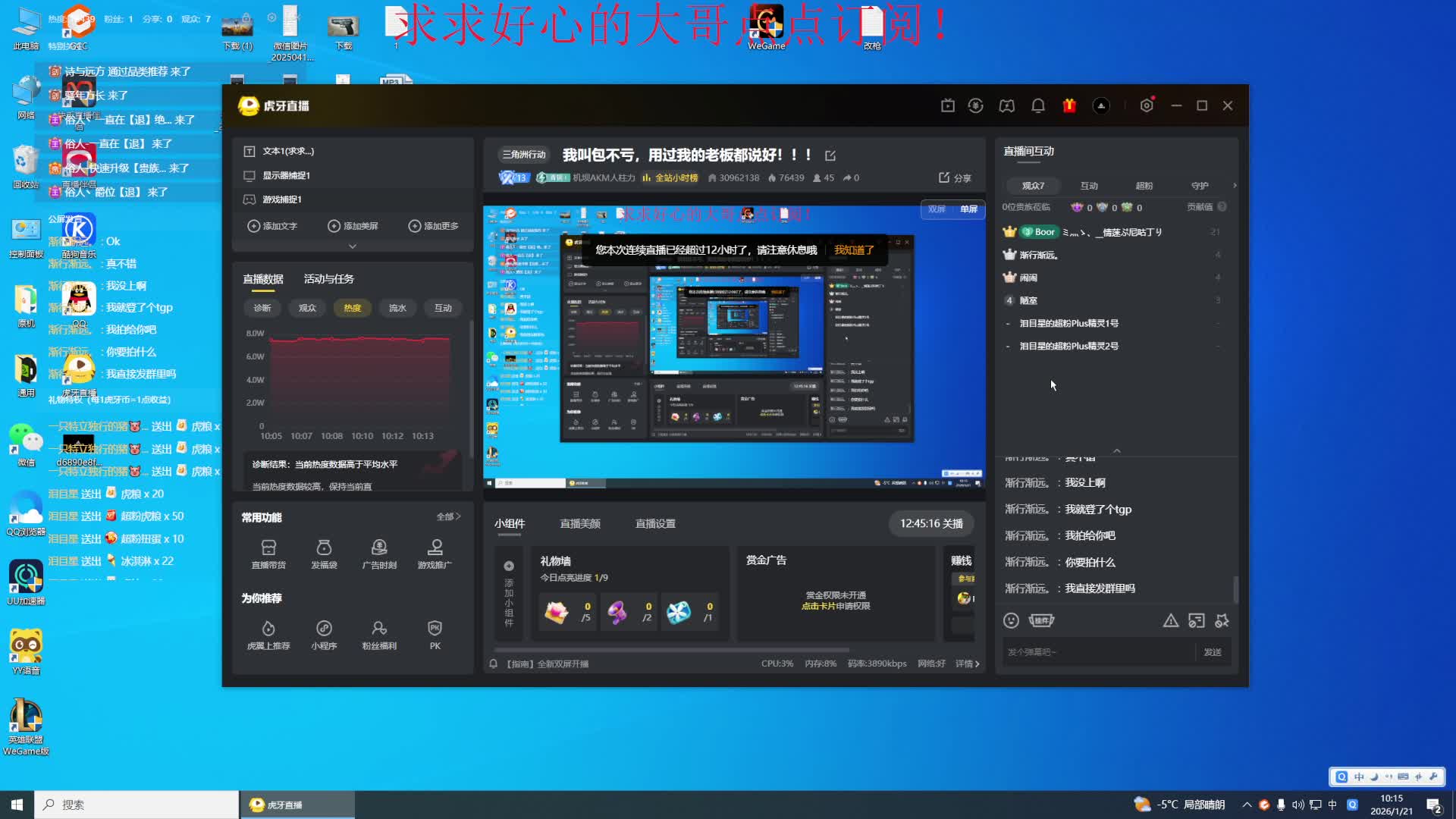Viewport: 1456px width, 819px height.
Task: Select the 热度 data filter chip
Action: (x=352, y=308)
